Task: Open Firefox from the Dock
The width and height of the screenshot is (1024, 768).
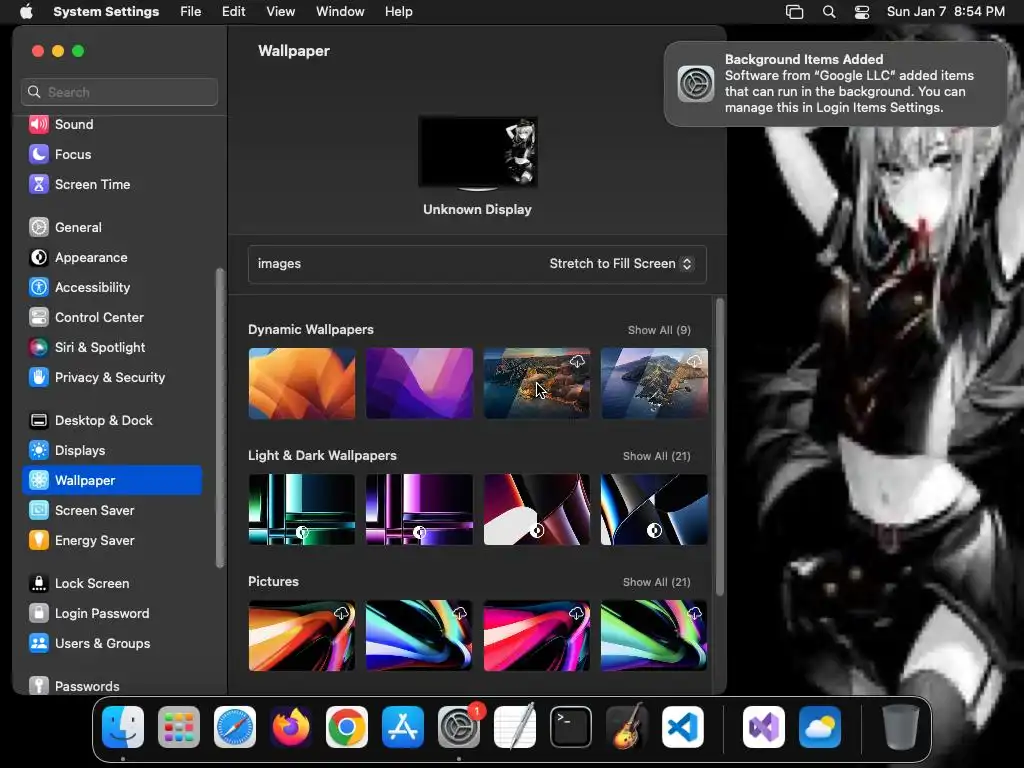Action: click(x=291, y=727)
